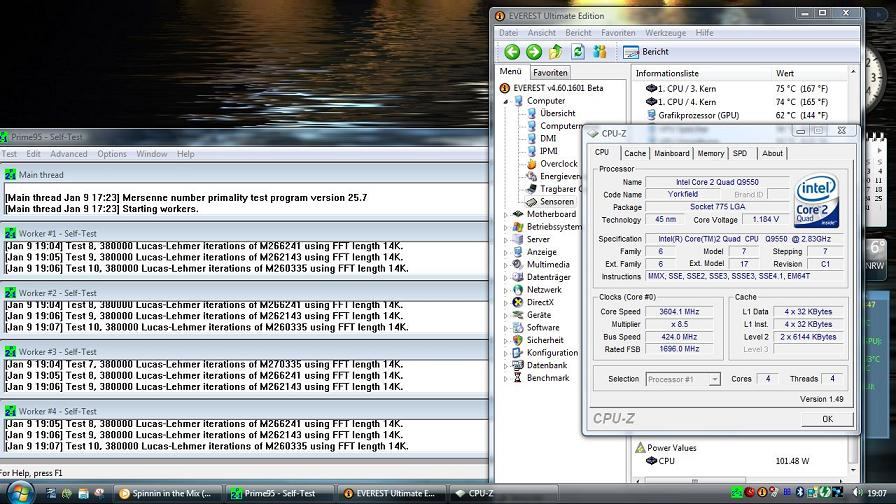Switch to the Mainboard tab in CPU-Z
The width and height of the screenshot is (896, 504).
point(671,153)
